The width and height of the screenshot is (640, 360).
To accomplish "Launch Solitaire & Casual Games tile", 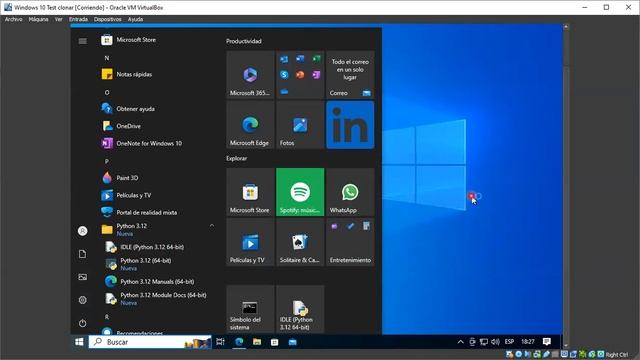I will coord(300,242).
